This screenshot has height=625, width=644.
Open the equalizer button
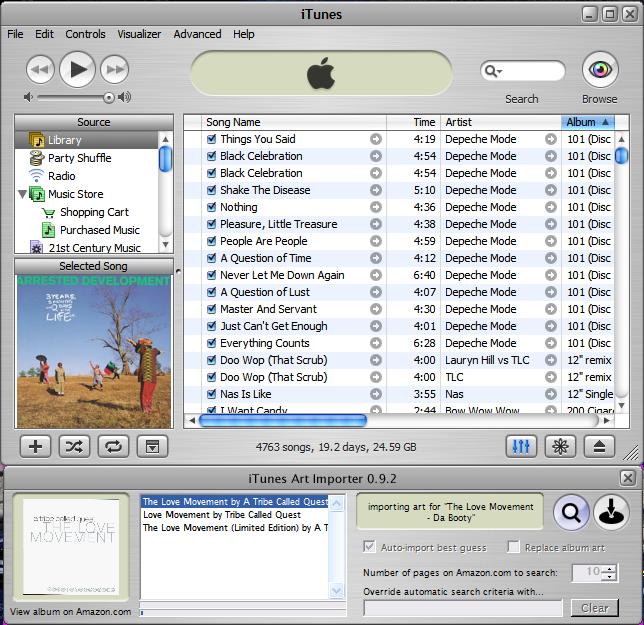(521, 446)
